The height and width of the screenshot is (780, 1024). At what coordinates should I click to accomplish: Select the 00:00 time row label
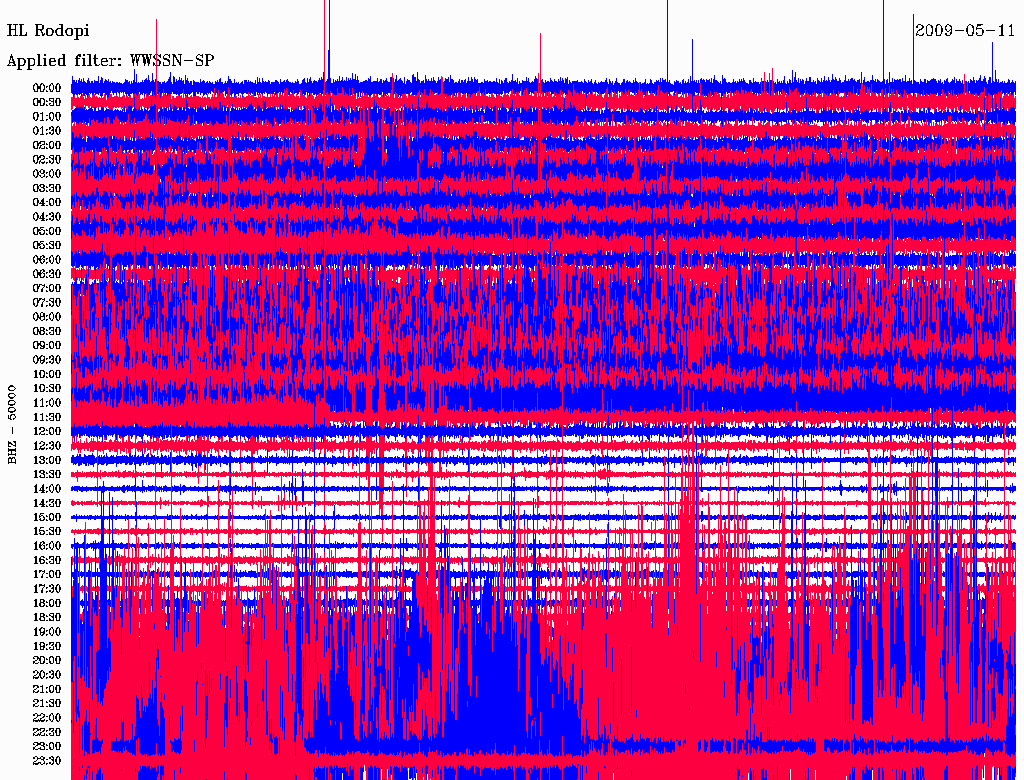[x=47, y=88]
